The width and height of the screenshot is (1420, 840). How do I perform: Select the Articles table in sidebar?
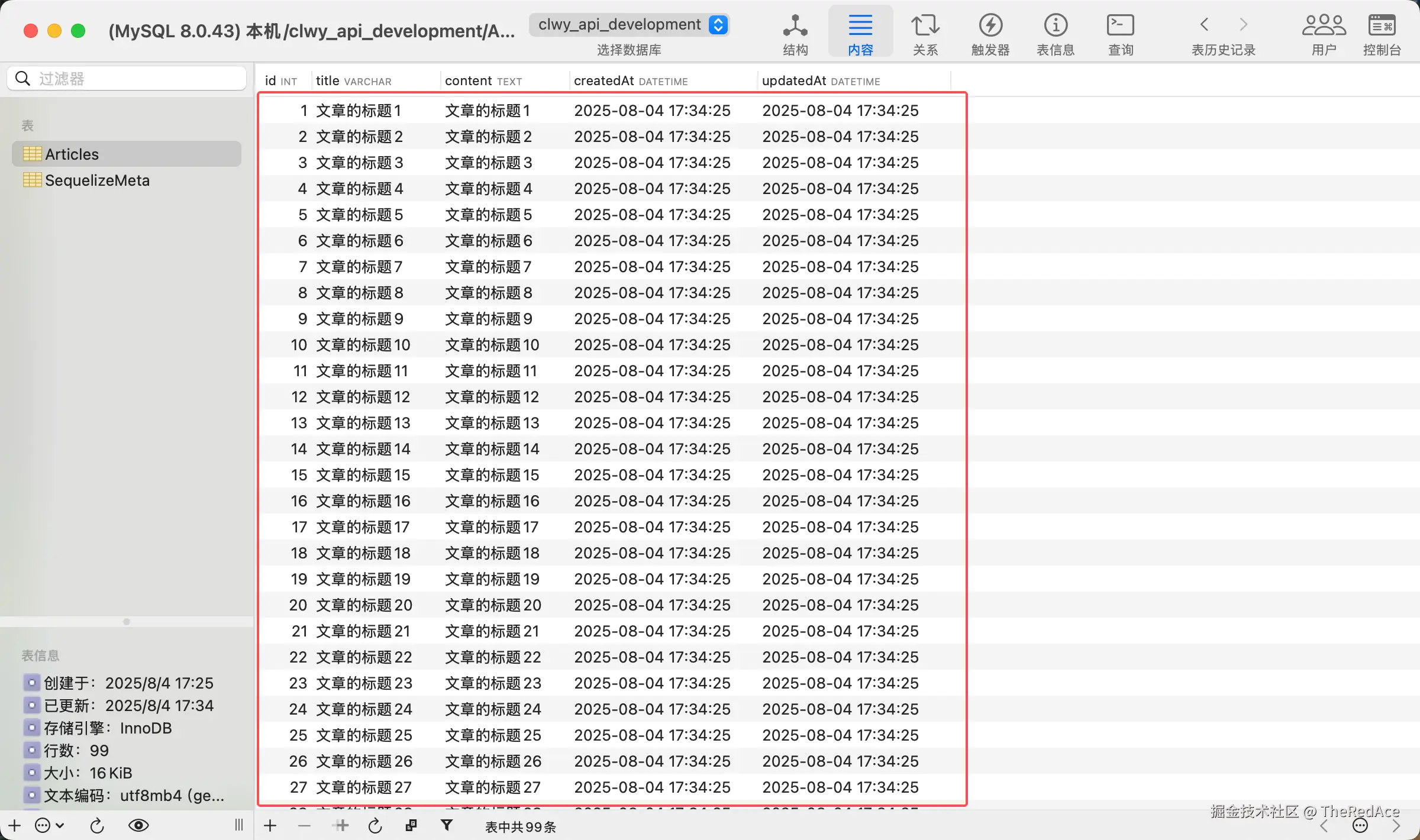[72, 154]
